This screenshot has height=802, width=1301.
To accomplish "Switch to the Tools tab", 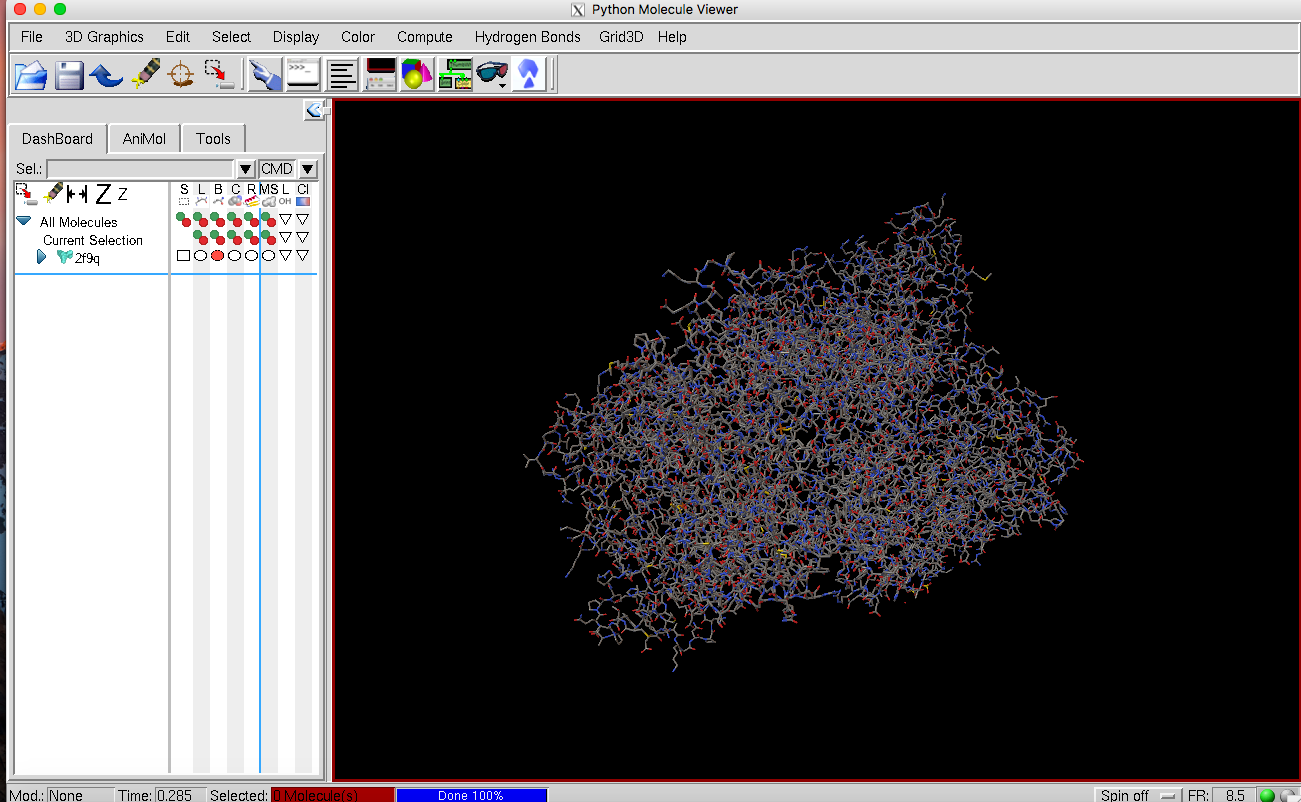I will (213, 139).
